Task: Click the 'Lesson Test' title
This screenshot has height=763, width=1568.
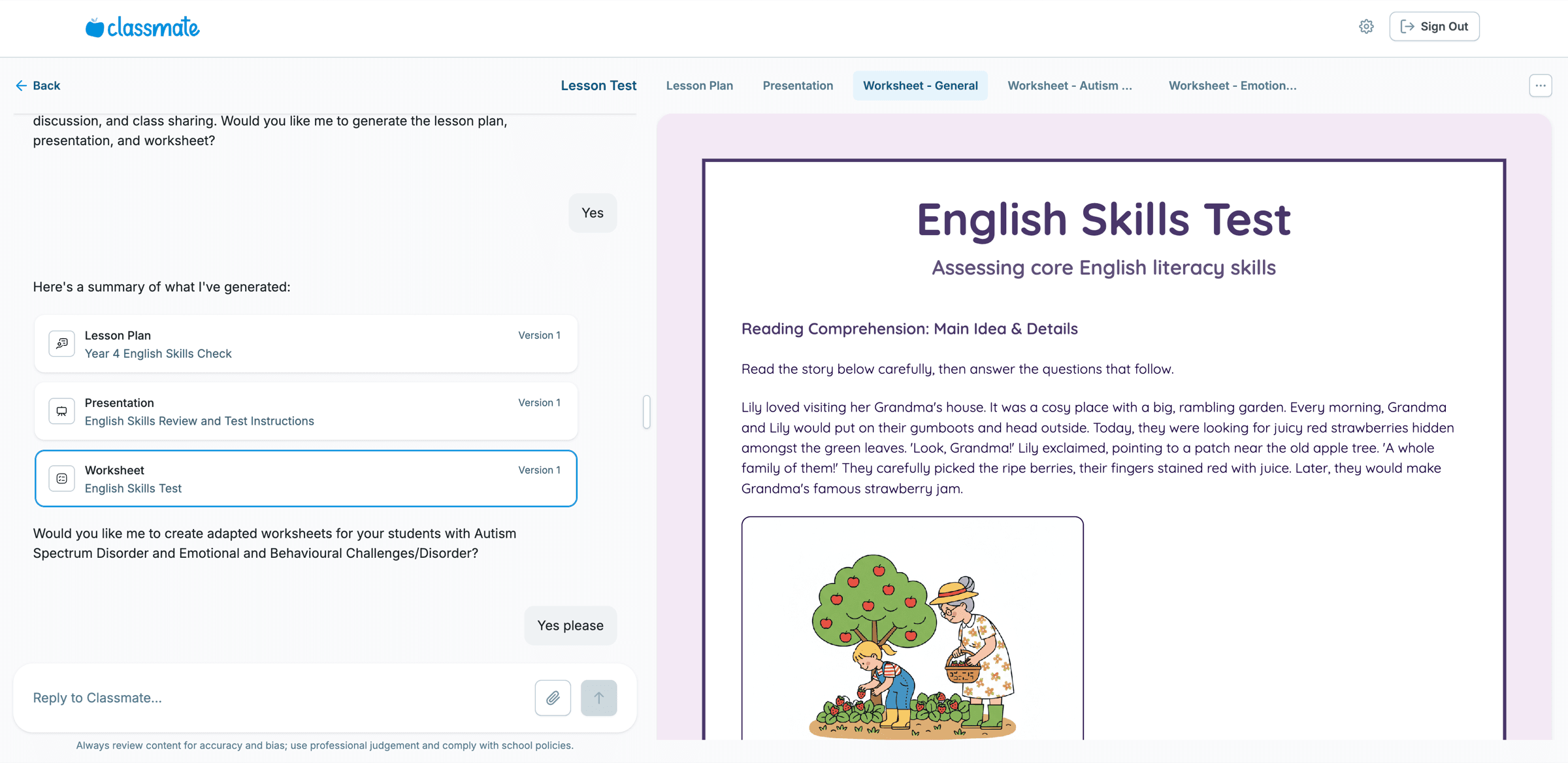Action: click(x=598, y=86)
